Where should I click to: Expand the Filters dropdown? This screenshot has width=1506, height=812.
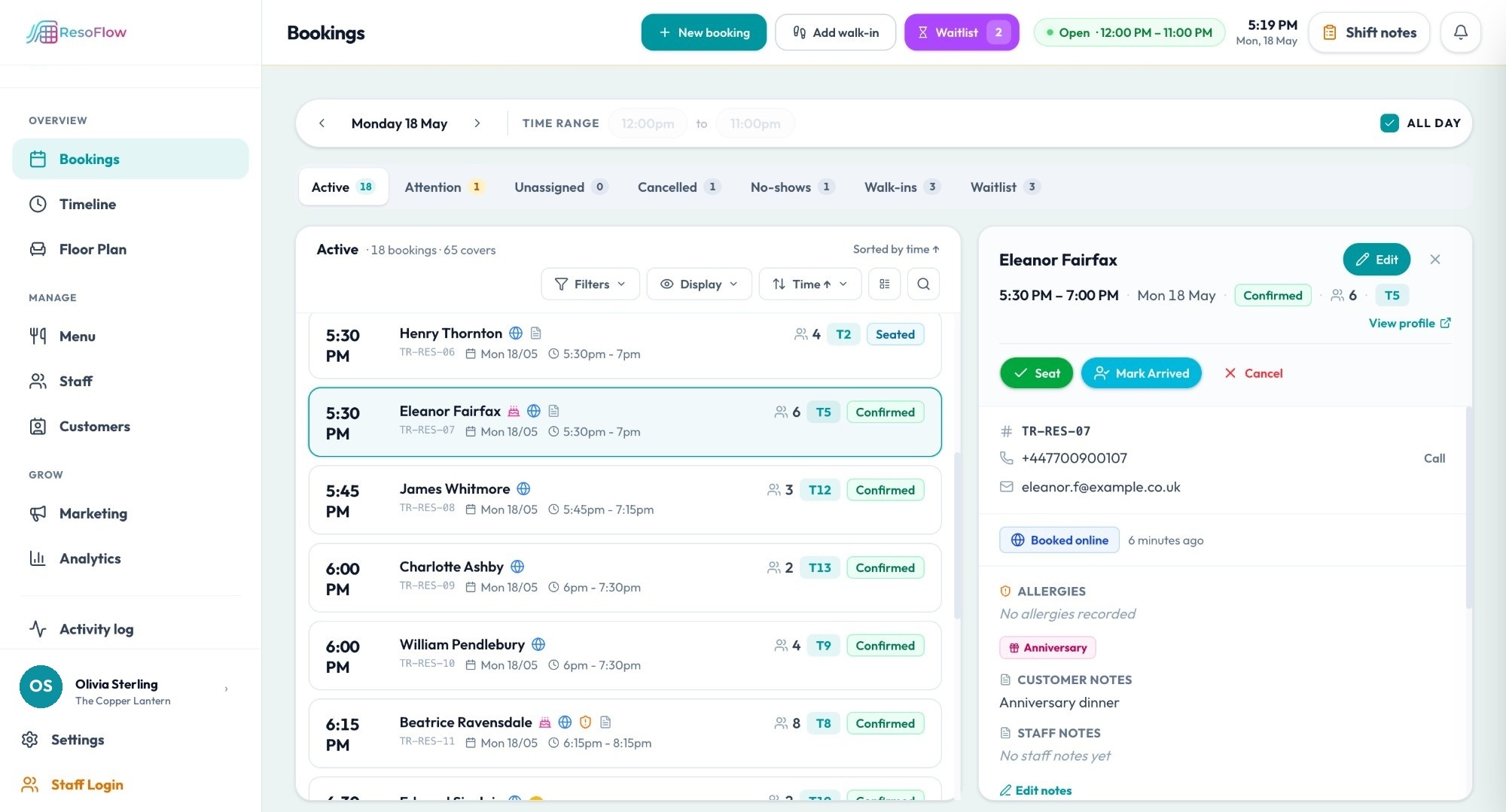pos(590,284)
